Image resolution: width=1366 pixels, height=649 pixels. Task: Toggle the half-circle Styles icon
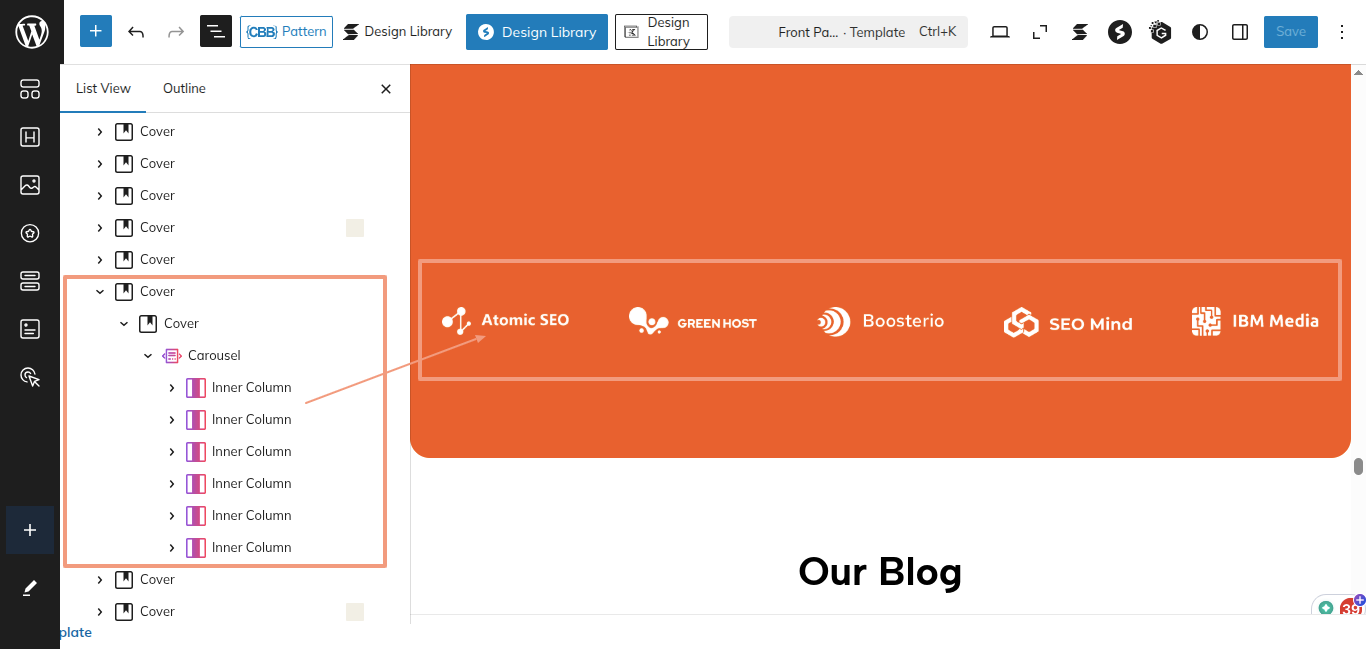tap(1200, 32)
